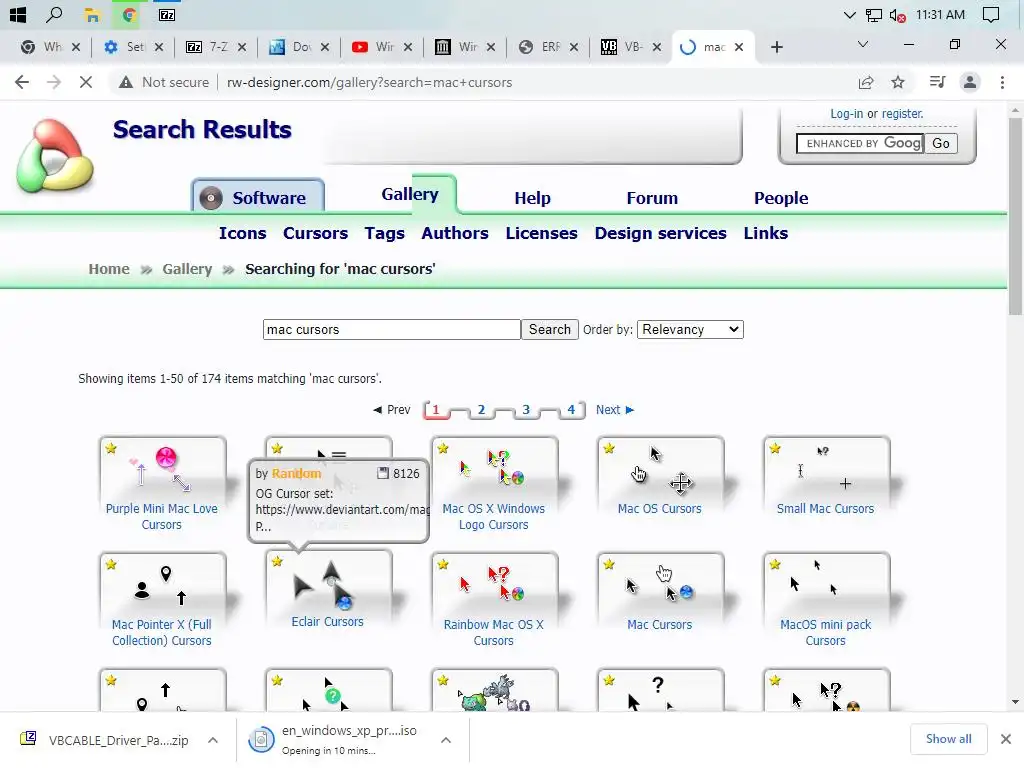Expand VBCABLE_Driver zip download options
This screenshot has width=1024, height=768.
213,740
